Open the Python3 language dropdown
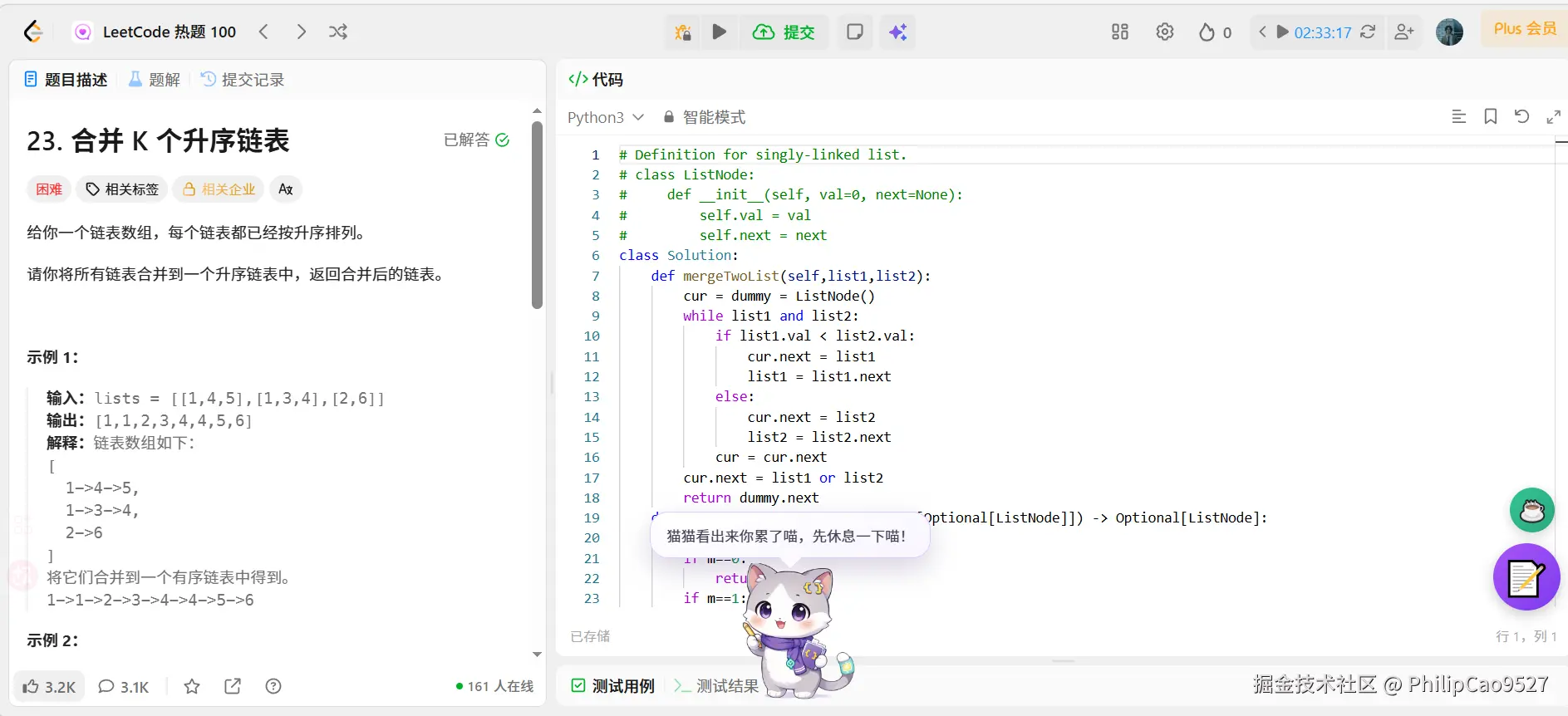The image size is (1568, 716). click(606, 117)
